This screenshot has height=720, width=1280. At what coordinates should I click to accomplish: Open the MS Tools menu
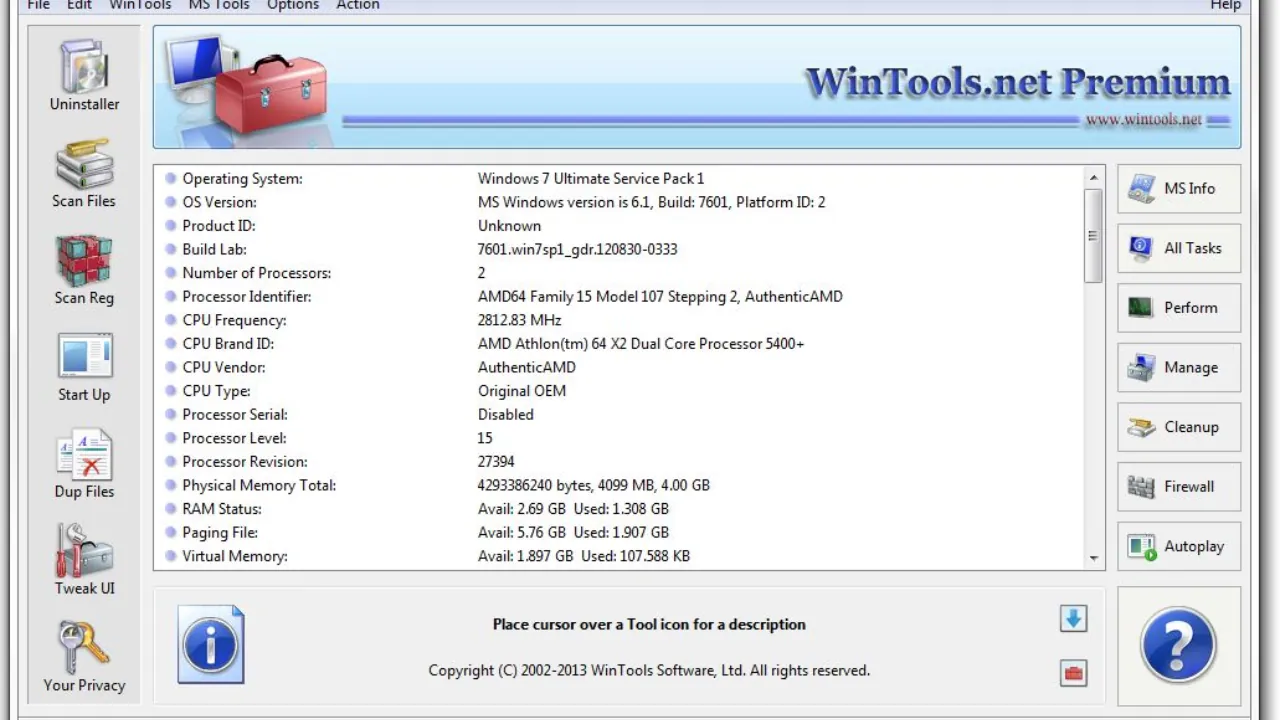(x=219, y=5)
